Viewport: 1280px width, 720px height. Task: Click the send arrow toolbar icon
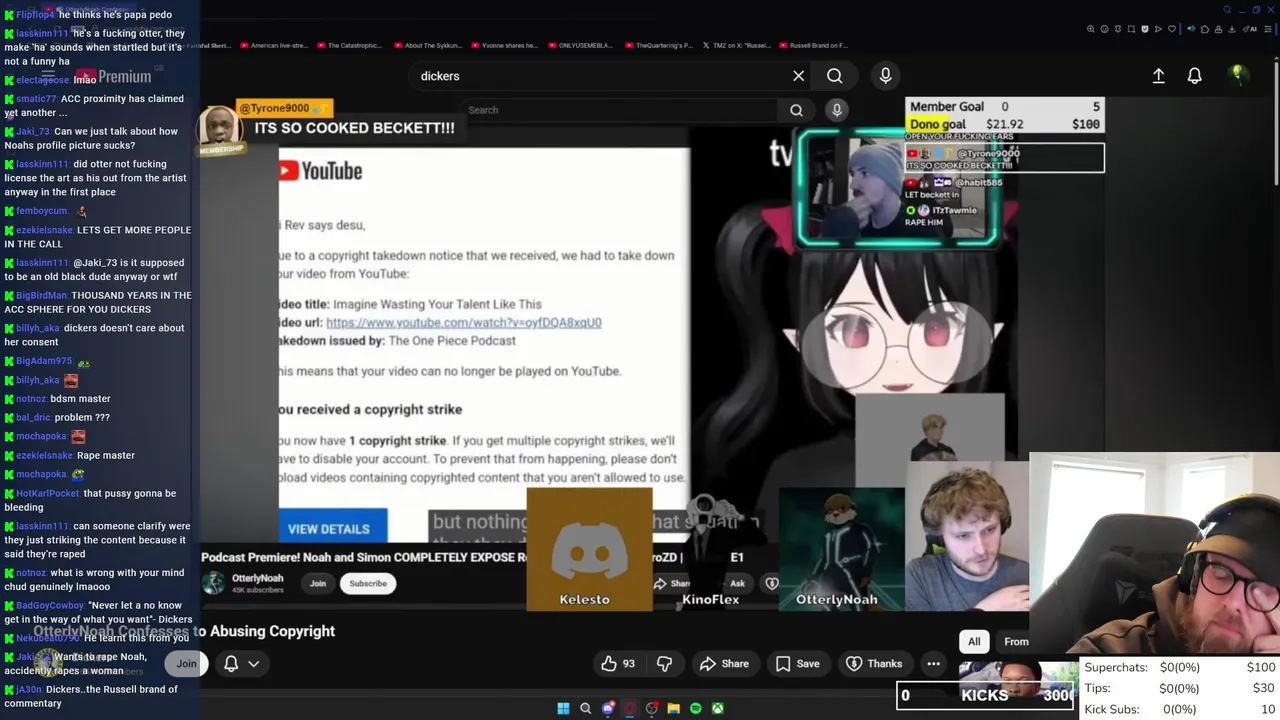pyautogui.click(x=1158, y=29)
